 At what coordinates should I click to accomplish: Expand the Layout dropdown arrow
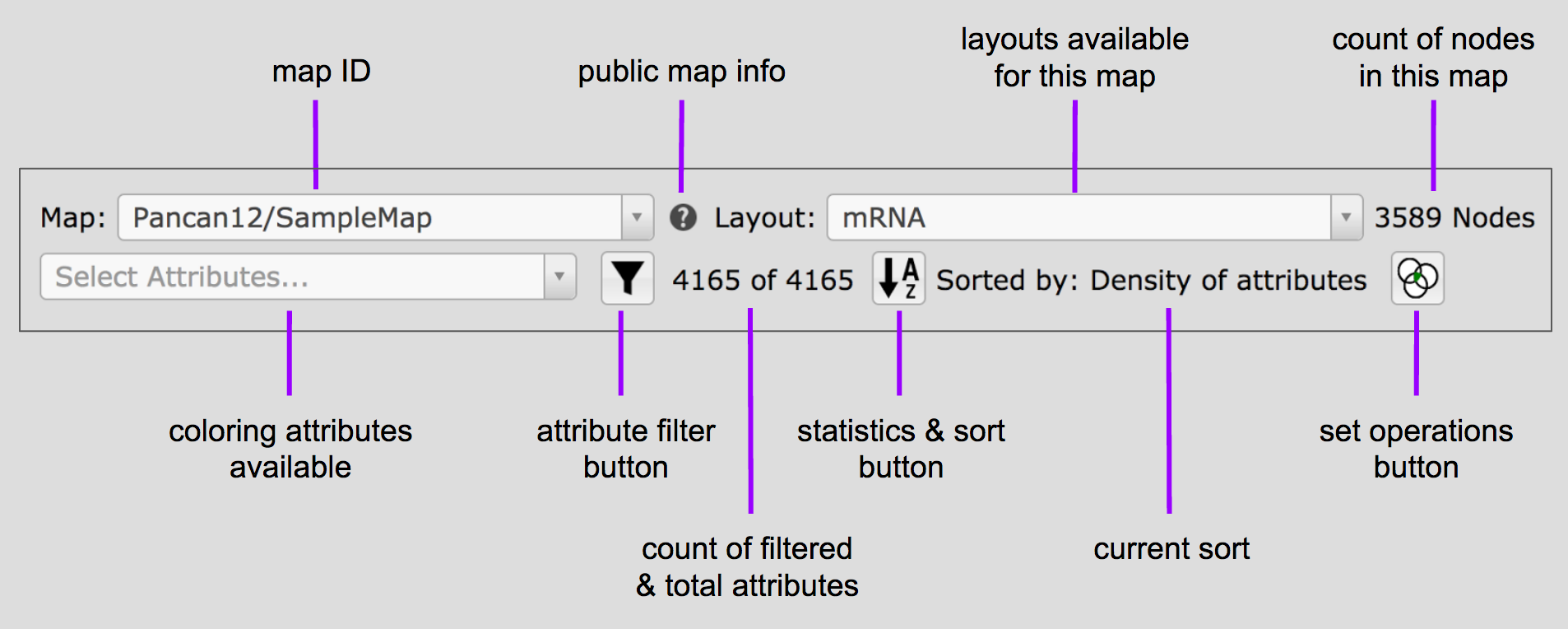1346,217
